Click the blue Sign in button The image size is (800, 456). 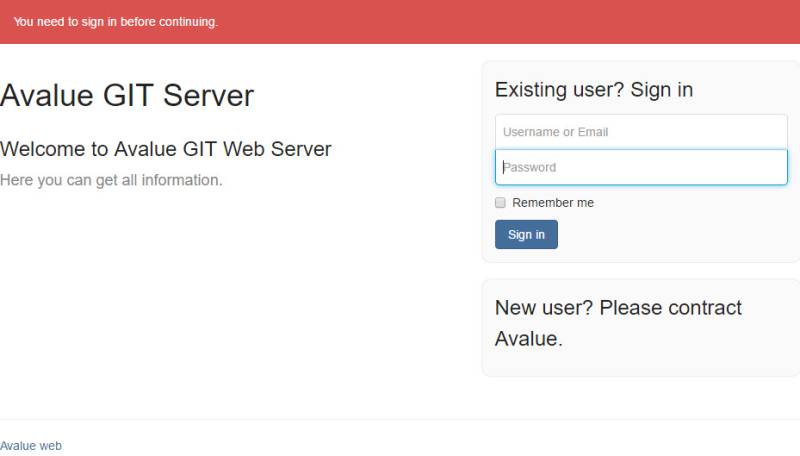pos(526,235)
